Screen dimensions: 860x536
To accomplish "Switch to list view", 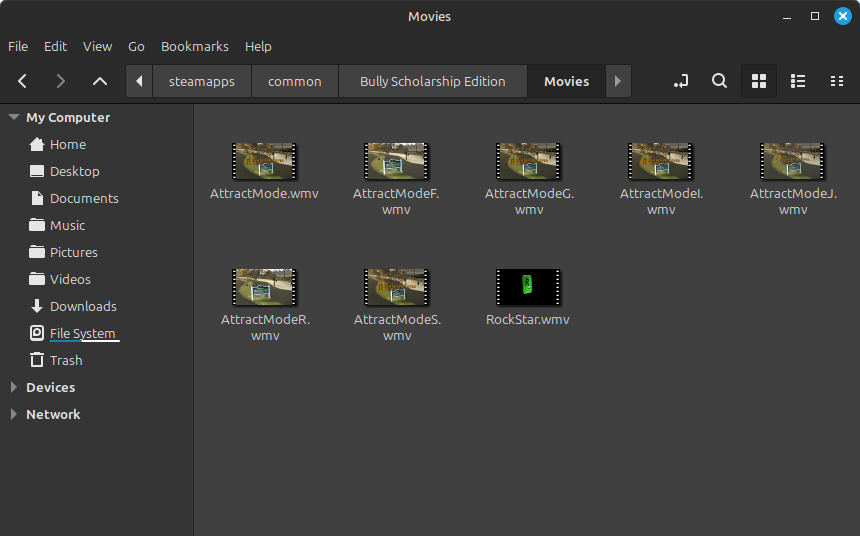I will tap(797, 81).
